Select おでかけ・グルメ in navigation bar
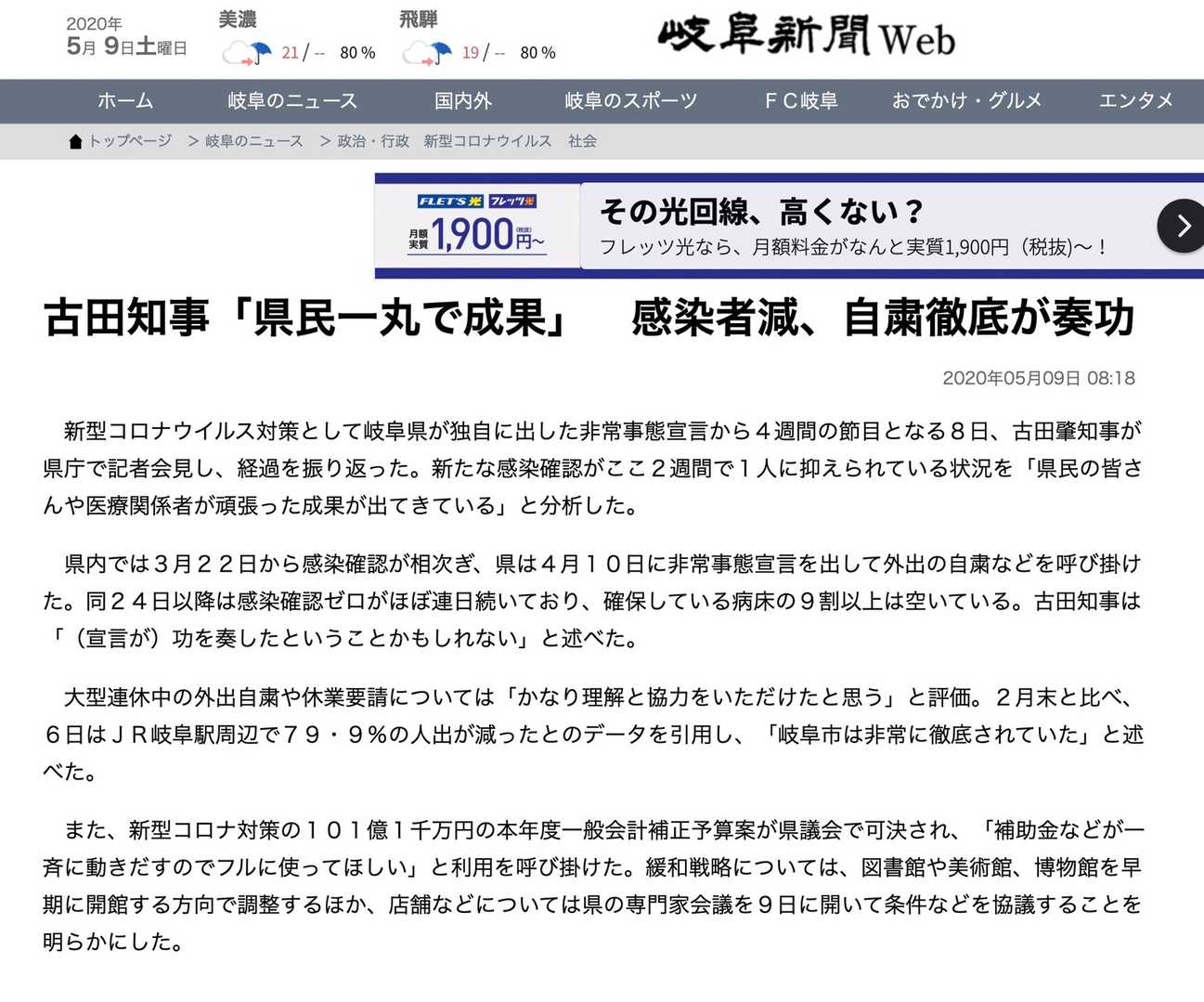Viewport: 1204px width, 1002px height. (967, 100)
